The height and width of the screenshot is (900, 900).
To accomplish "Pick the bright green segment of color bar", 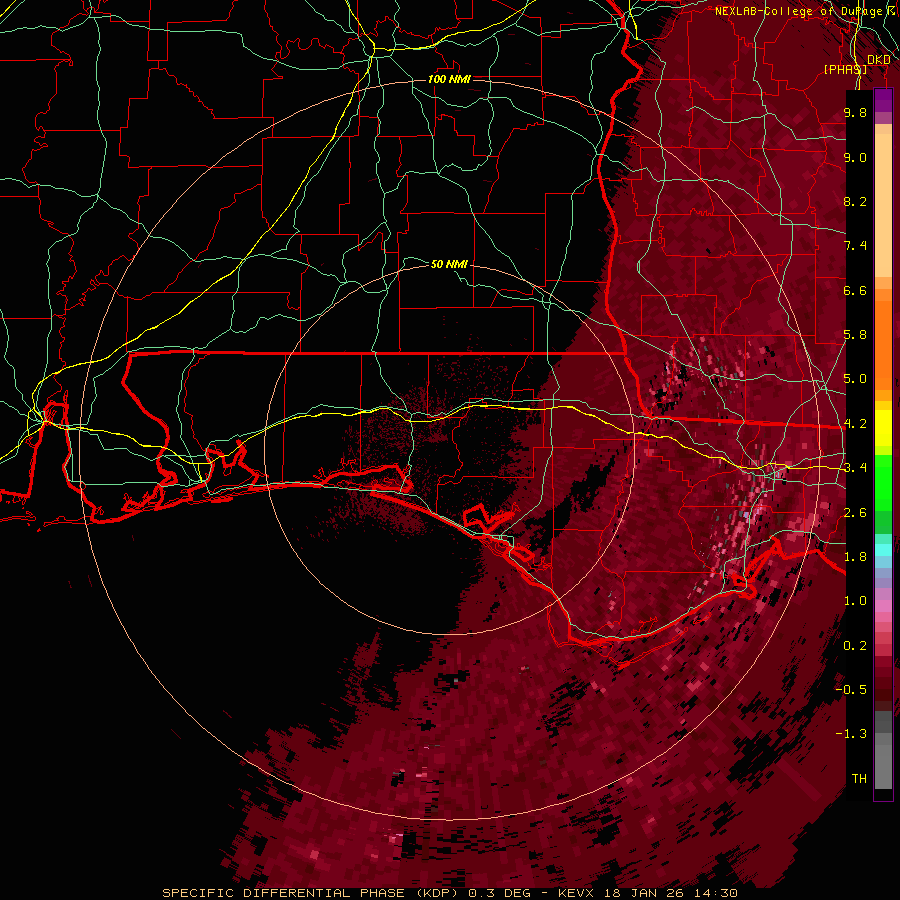I will 883,483.
